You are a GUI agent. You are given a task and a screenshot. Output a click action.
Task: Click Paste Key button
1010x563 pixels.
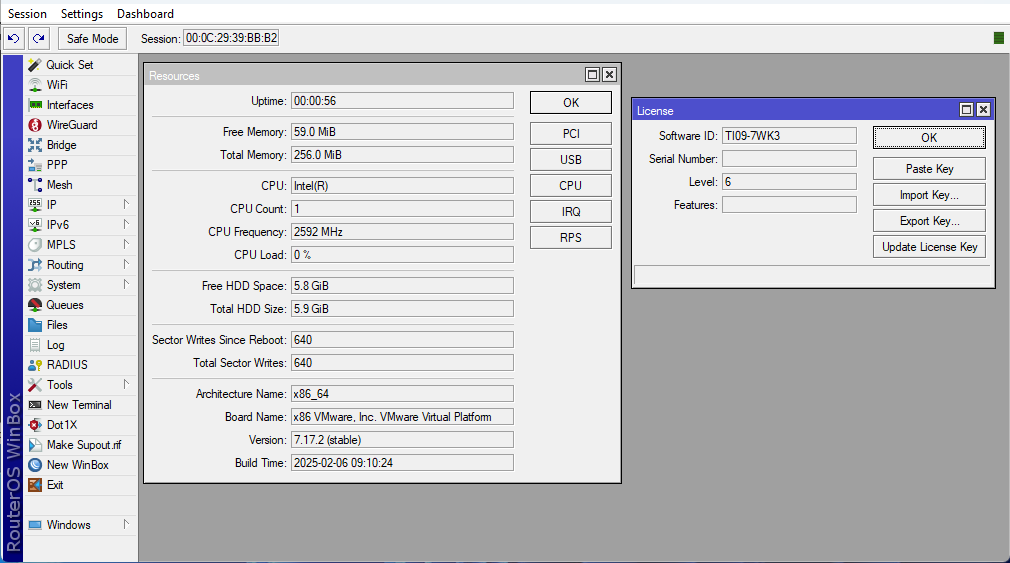tap(929, 169)
